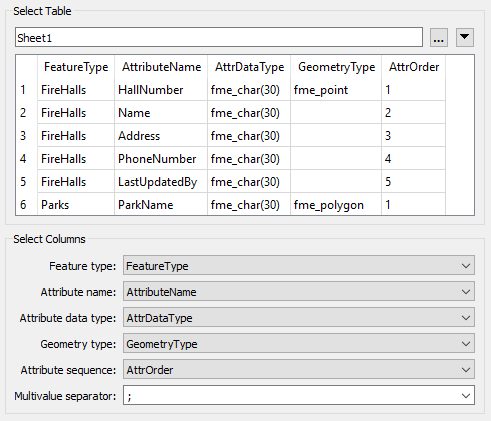Screen dimensions: 491x421
Task: Click the GeometryType column header
Action: point(336,67)
